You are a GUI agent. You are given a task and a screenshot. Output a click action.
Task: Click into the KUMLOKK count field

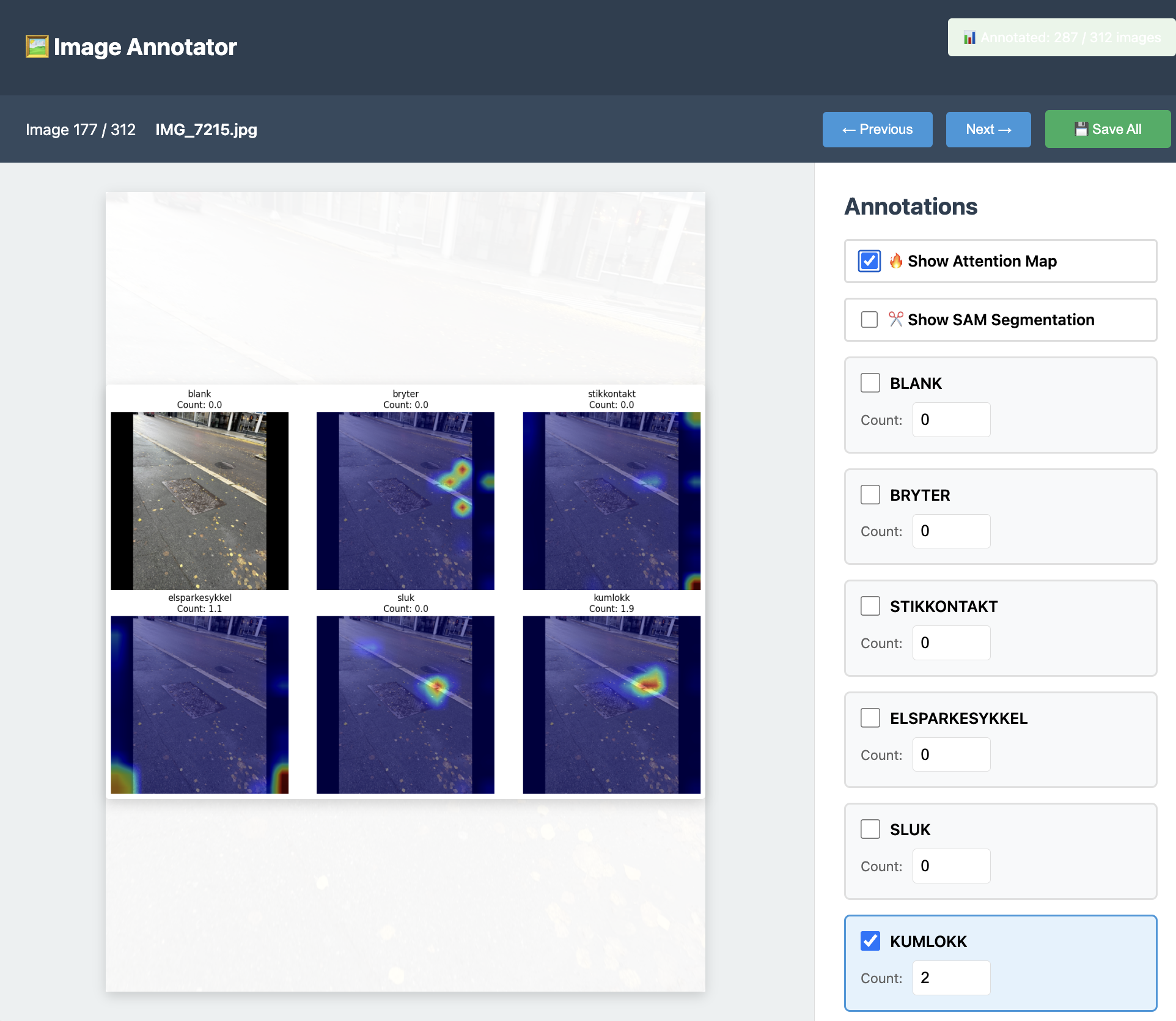[951, 978]
